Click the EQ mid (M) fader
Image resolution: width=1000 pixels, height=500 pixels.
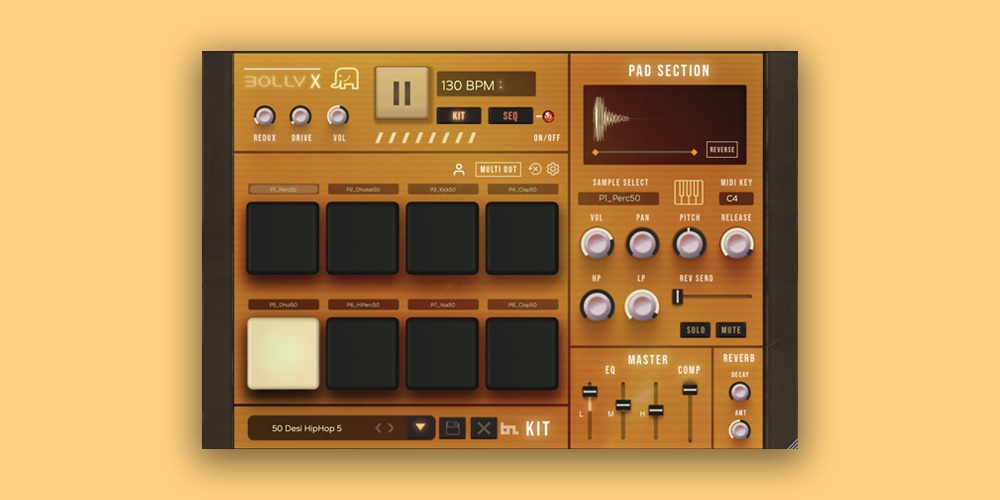click(x=623, y=405)
